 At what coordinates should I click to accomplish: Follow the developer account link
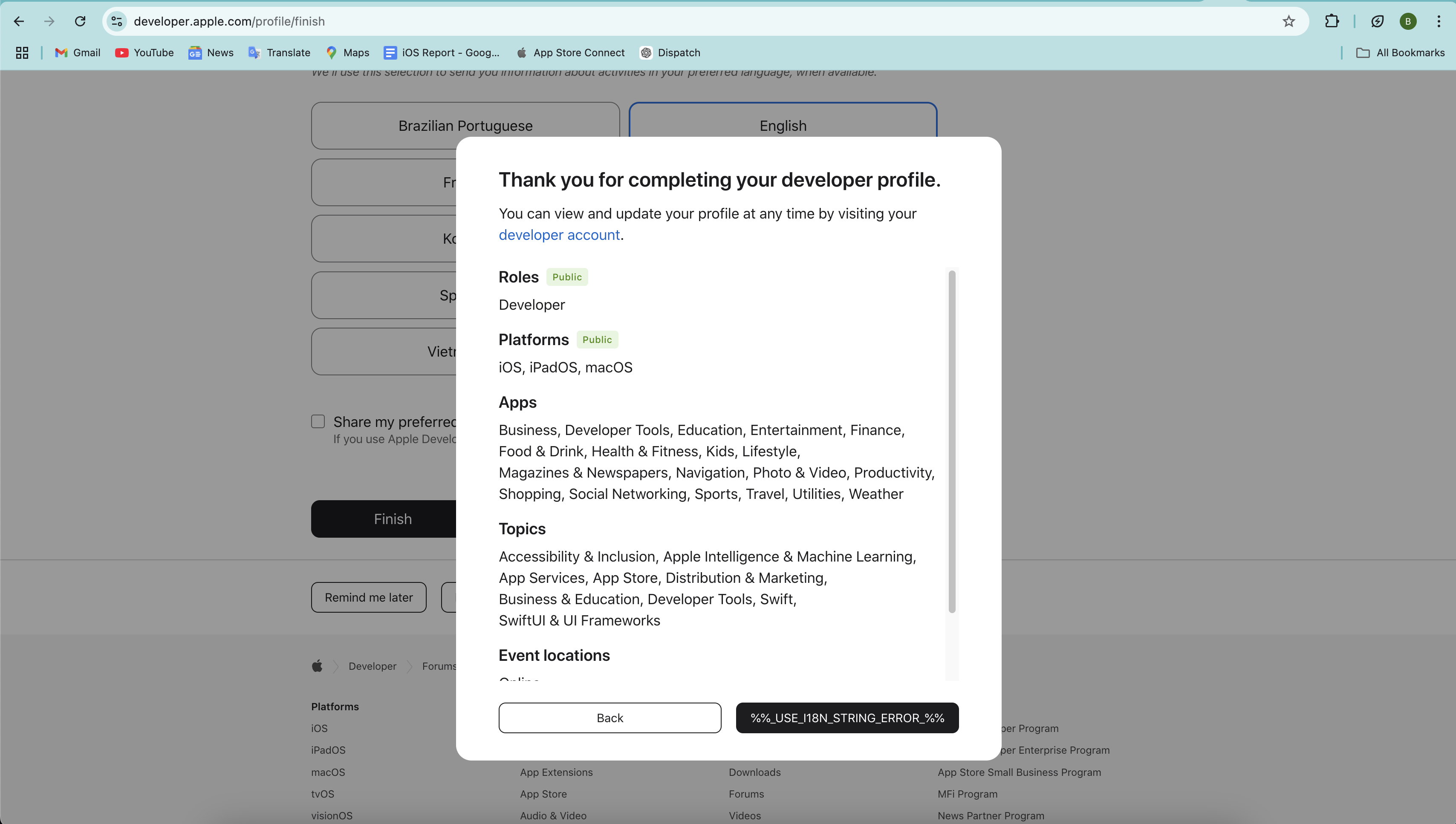tap(559, 235)
